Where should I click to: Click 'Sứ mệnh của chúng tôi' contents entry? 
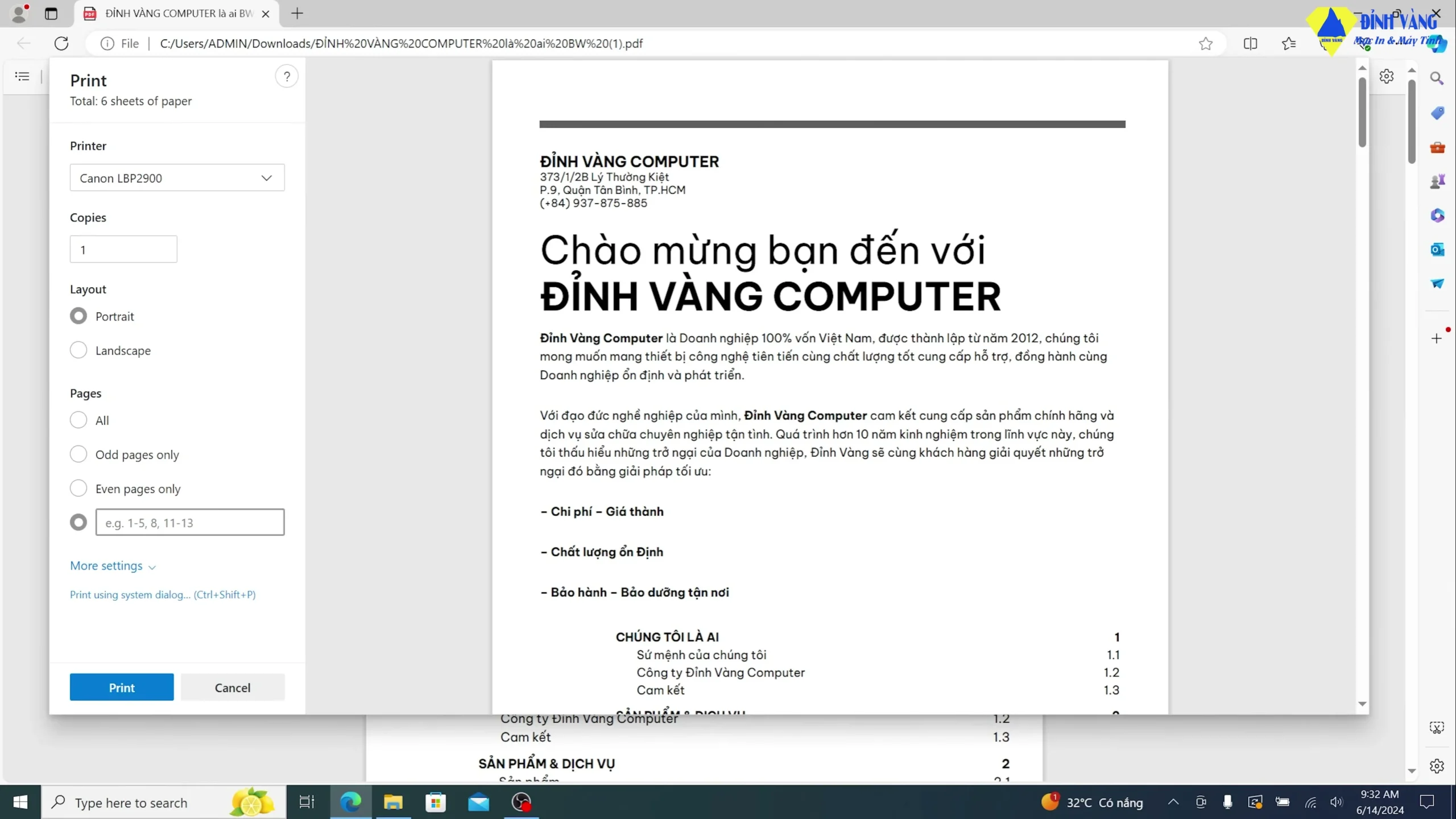point(701,655)
